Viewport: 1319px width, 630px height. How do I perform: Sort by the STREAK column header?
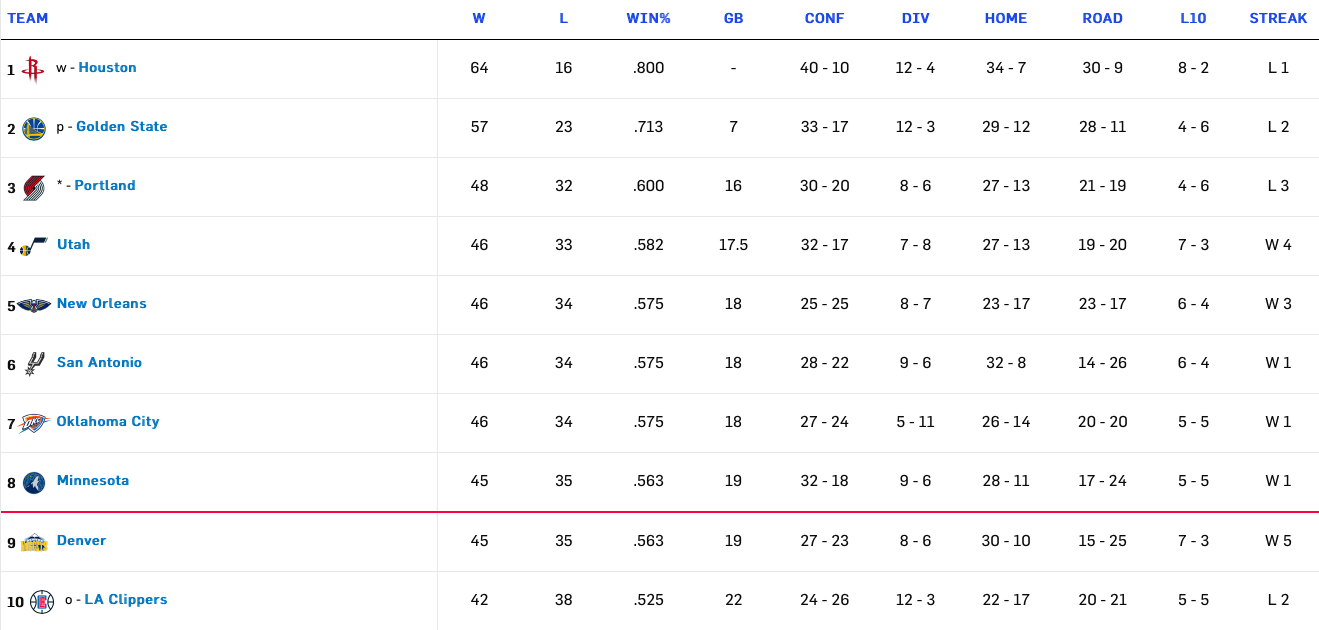click(x=1278, y=19)
